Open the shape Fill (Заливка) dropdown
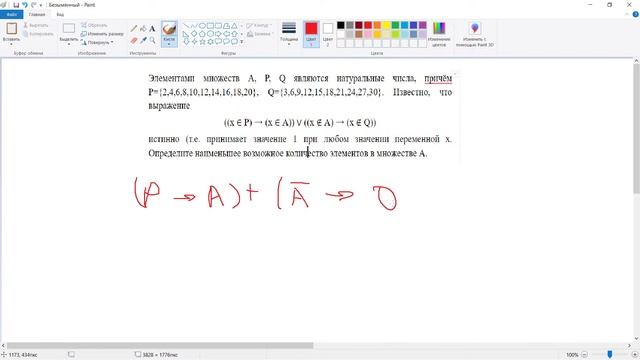This screenshot has width=640, height=360. 259,34
